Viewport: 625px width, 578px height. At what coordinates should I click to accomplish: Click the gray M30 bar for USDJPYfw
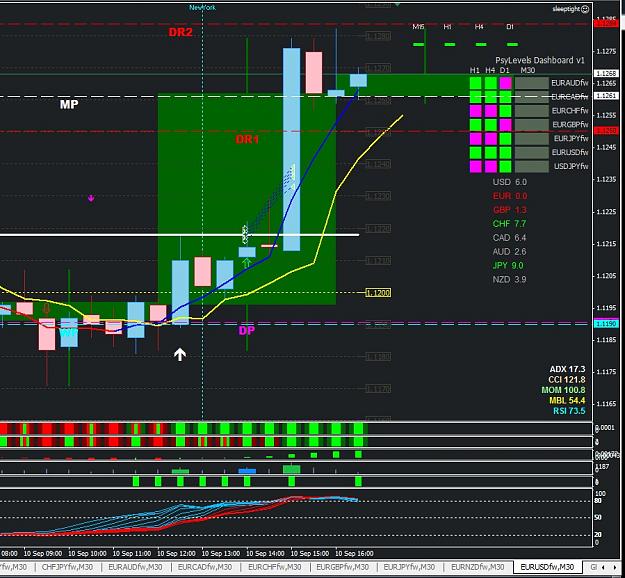tap(532, 166)
